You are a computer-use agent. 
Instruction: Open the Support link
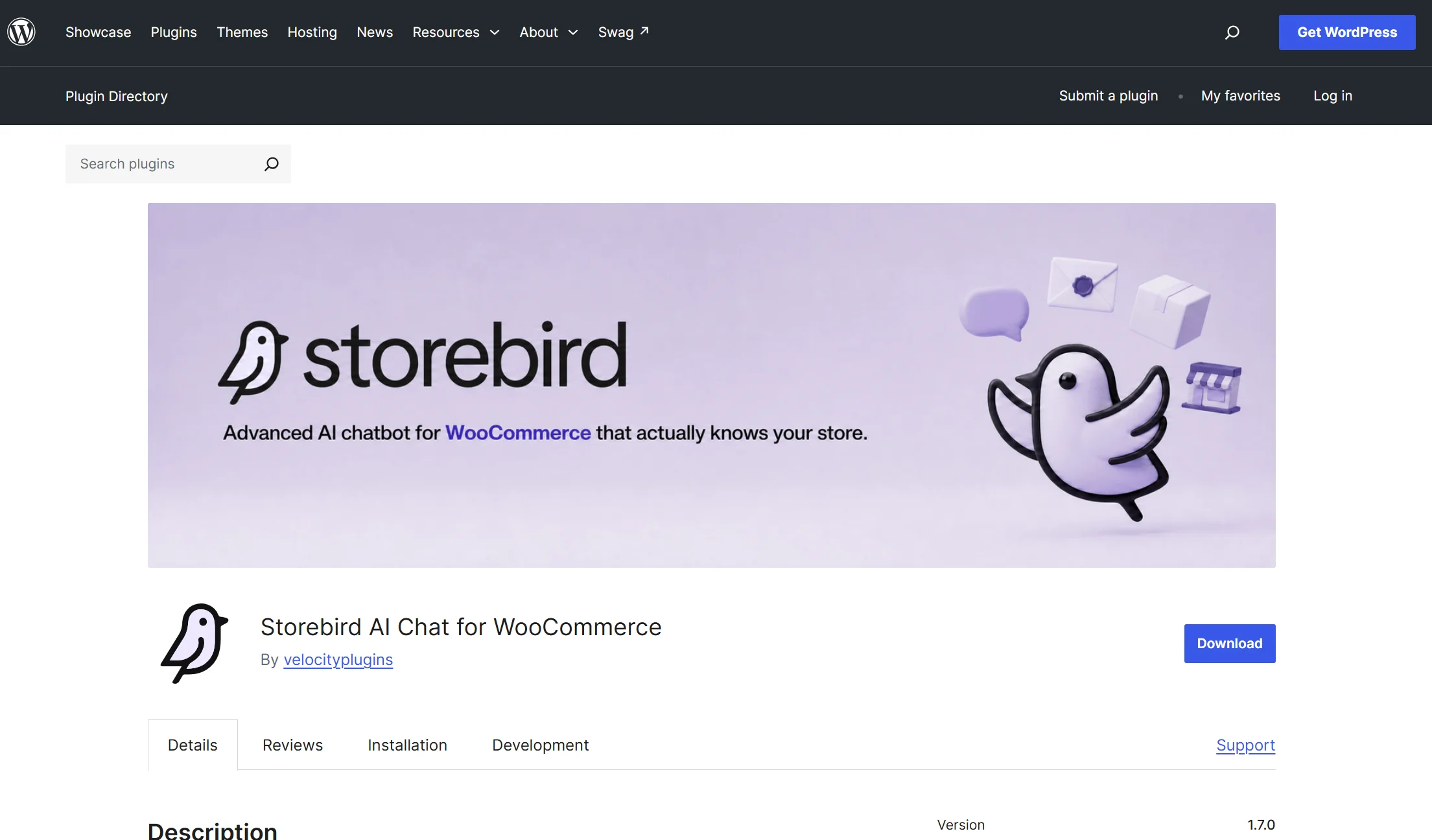coord(1245,745)
